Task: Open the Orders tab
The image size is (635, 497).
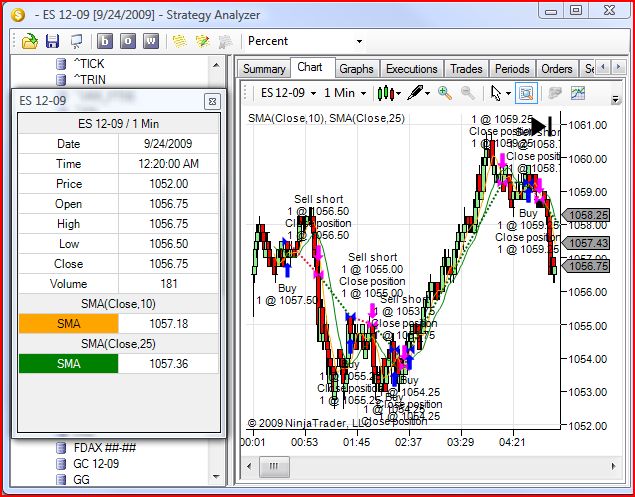Action: click(x=557, y=69)
